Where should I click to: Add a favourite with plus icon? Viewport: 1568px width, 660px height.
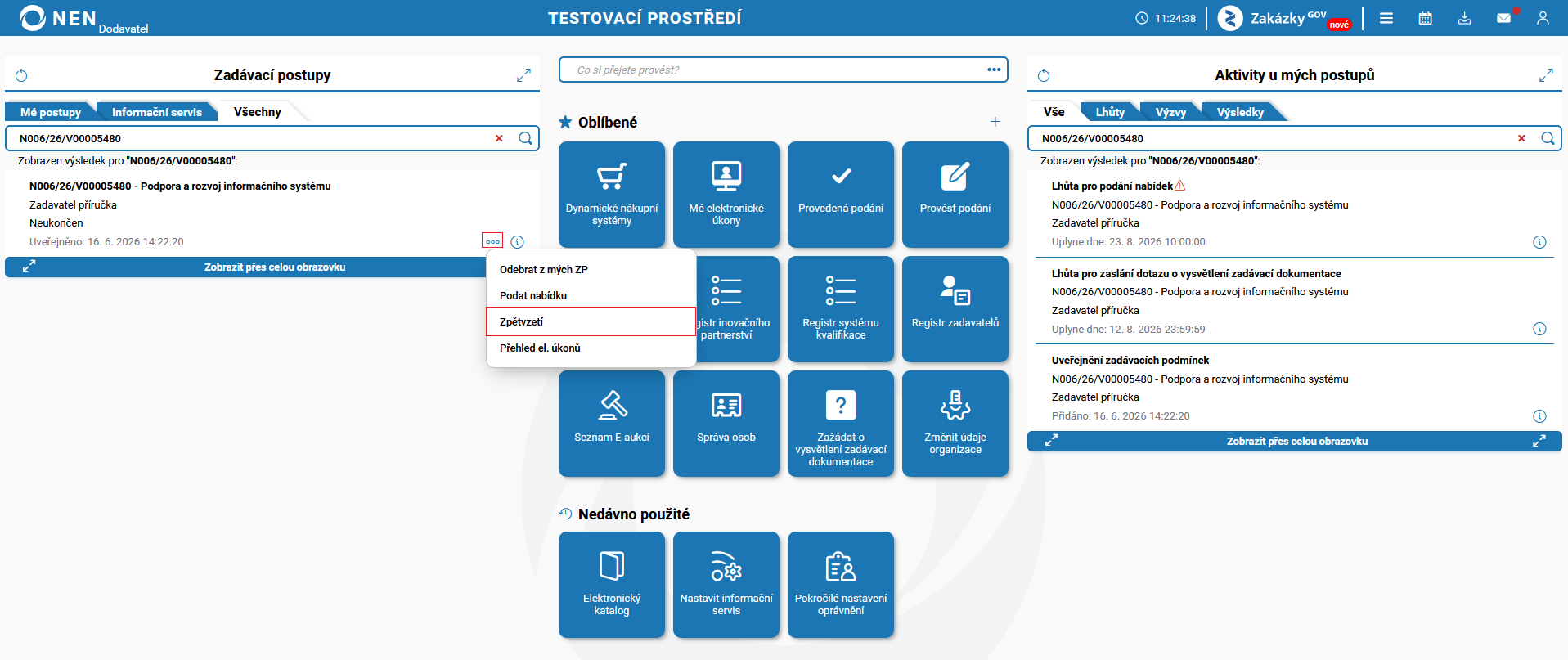coord(995,122)
